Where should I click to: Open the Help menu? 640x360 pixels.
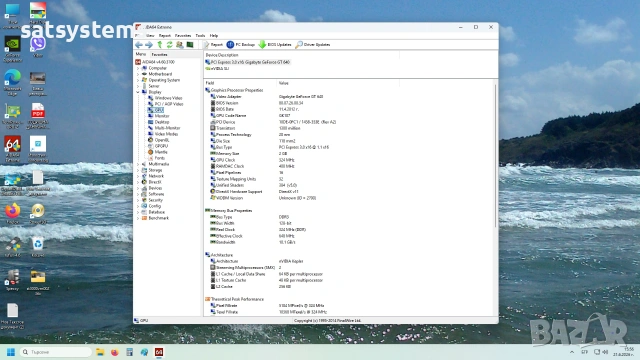click(x=214, y=36)
